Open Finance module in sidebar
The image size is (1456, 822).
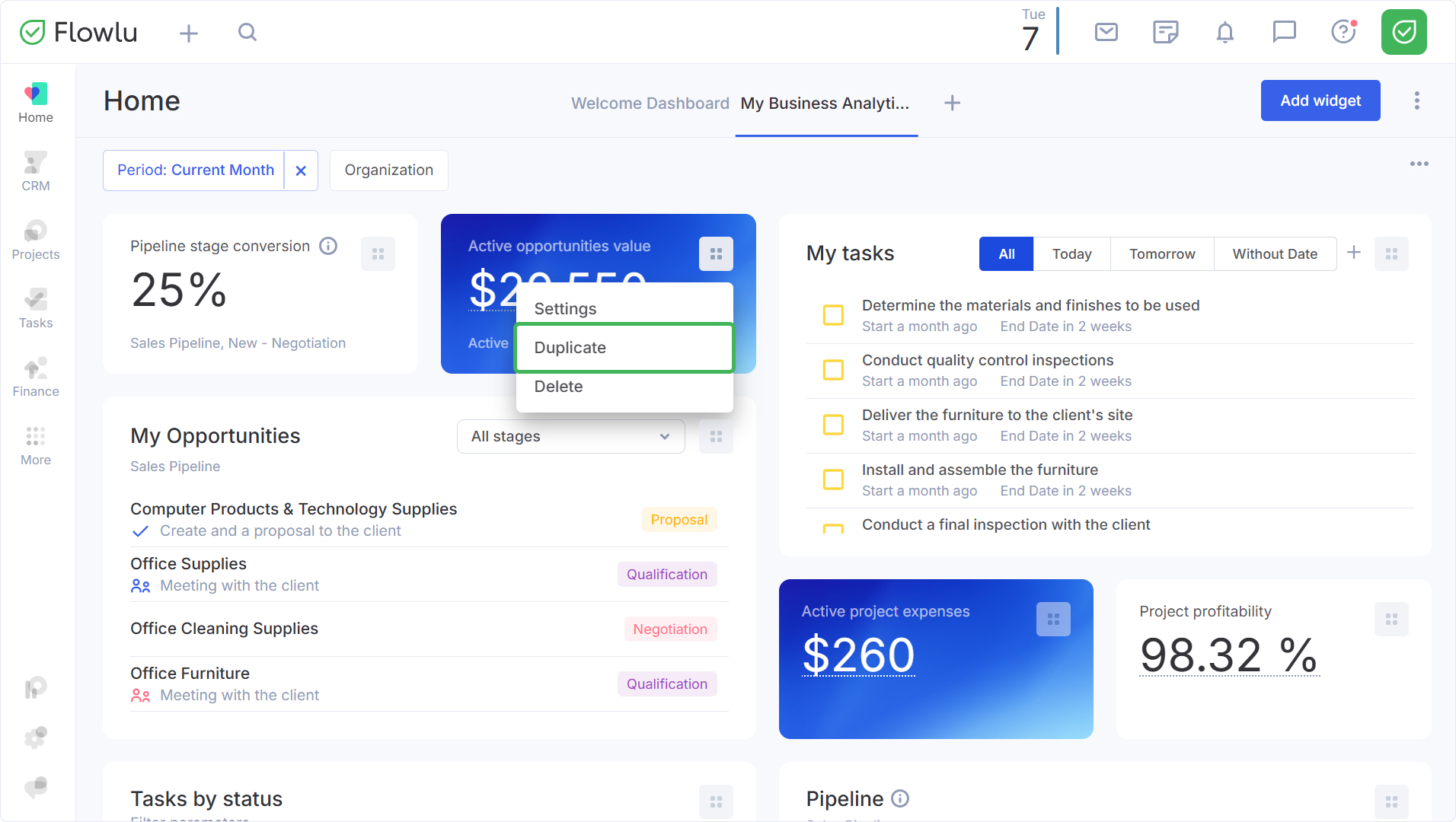tap(36, 377)
